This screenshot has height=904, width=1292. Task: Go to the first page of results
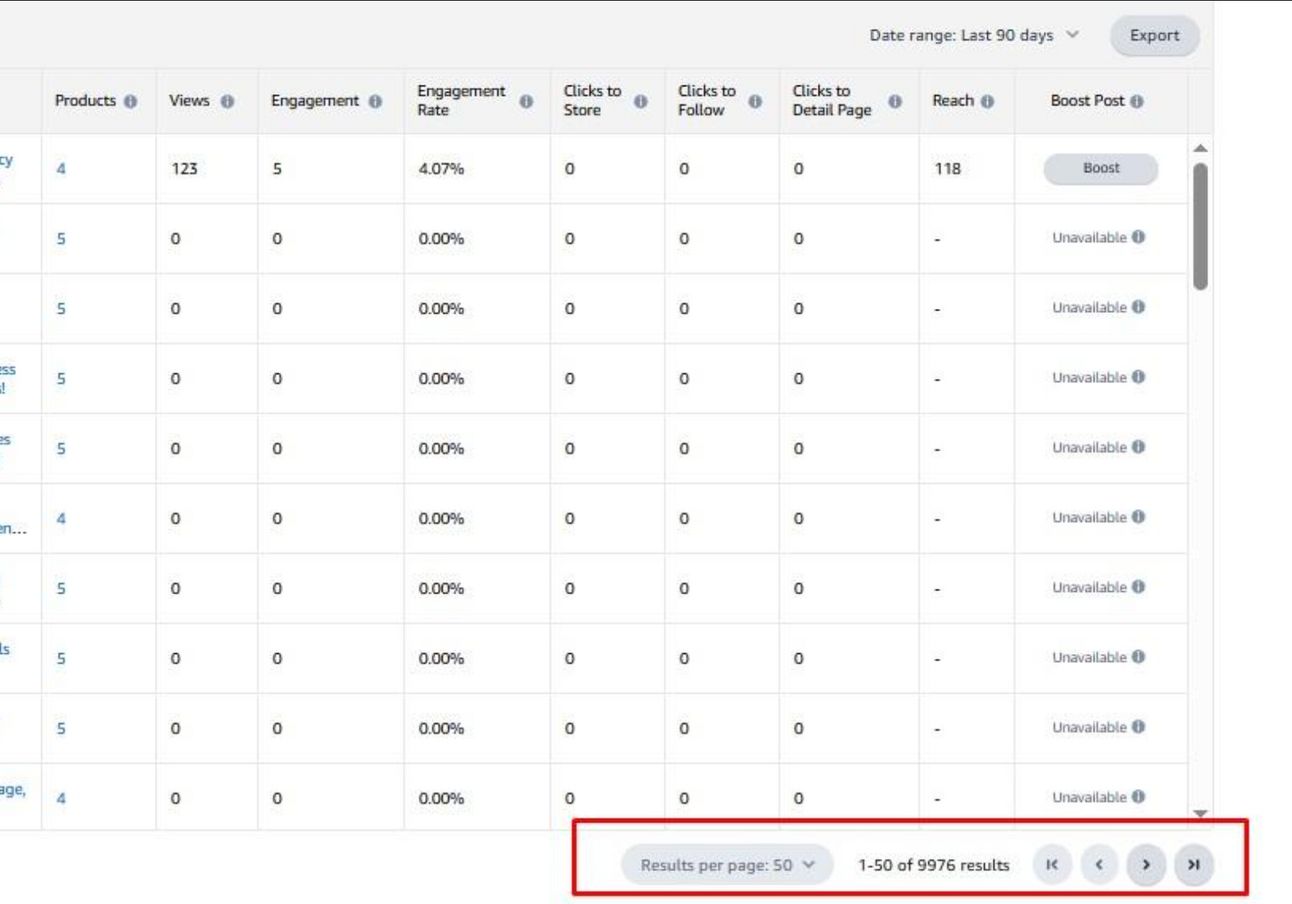click(1051, 865)
